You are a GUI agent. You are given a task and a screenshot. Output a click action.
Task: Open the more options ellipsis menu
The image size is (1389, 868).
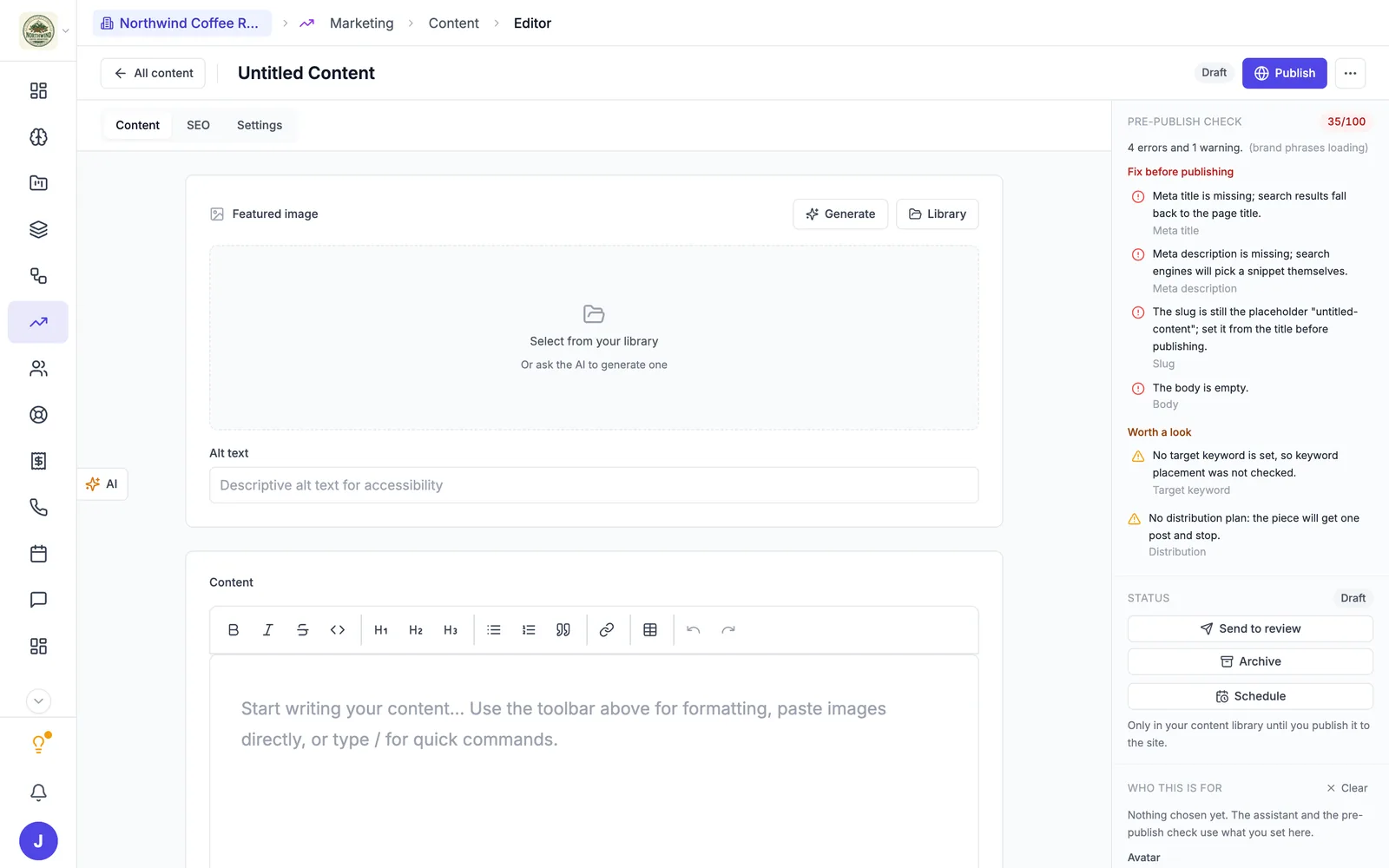coord(1350,73)
